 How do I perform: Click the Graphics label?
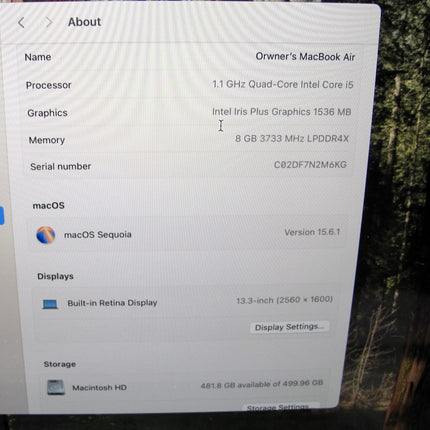coord(47,113)
